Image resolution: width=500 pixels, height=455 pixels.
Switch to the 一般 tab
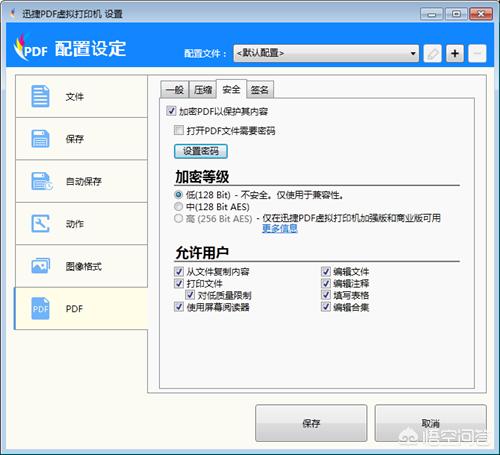tap(175, 90)
